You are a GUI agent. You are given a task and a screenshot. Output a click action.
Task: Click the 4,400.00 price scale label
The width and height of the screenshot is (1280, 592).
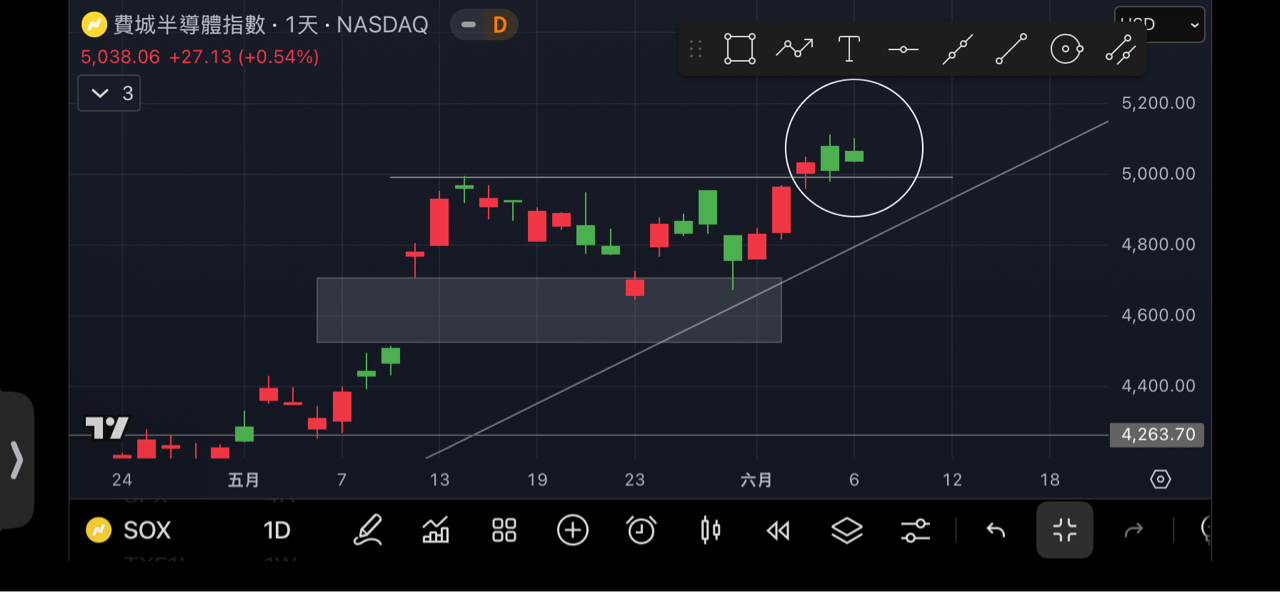1158,386
